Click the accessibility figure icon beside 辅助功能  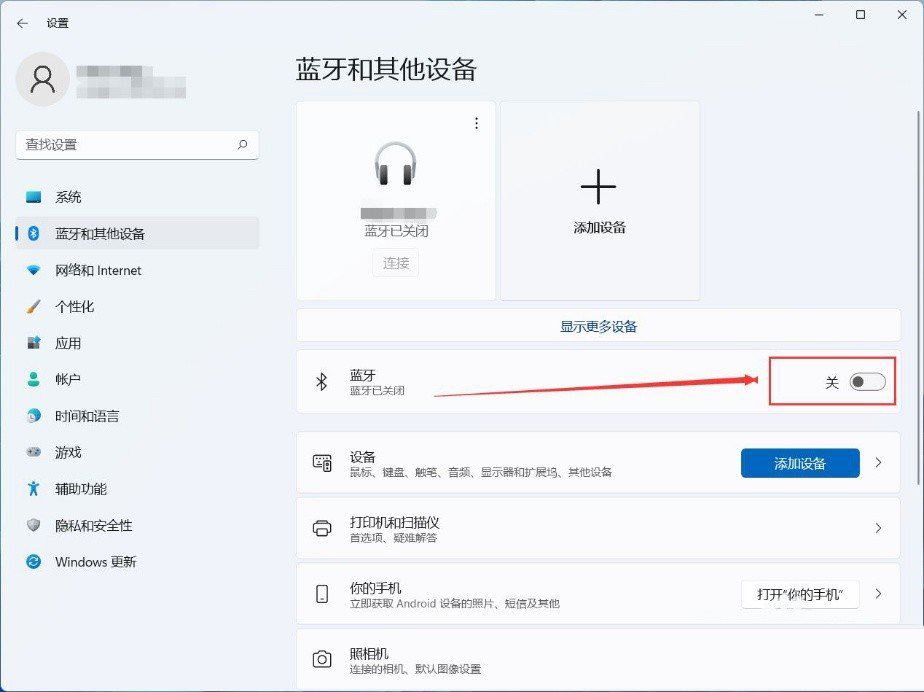[x=34, y=489]
